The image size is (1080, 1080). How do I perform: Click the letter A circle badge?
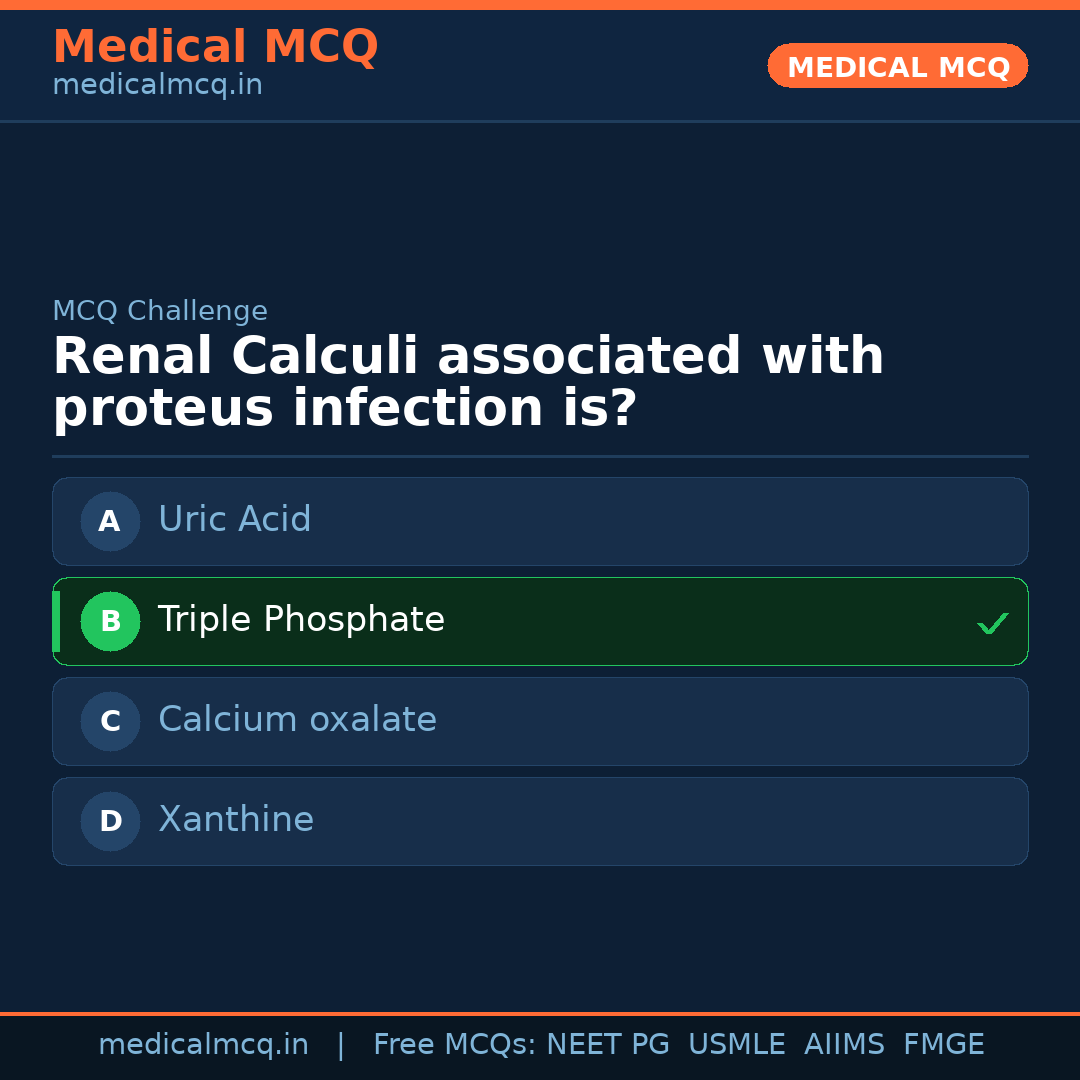click(x=110, y=521)
